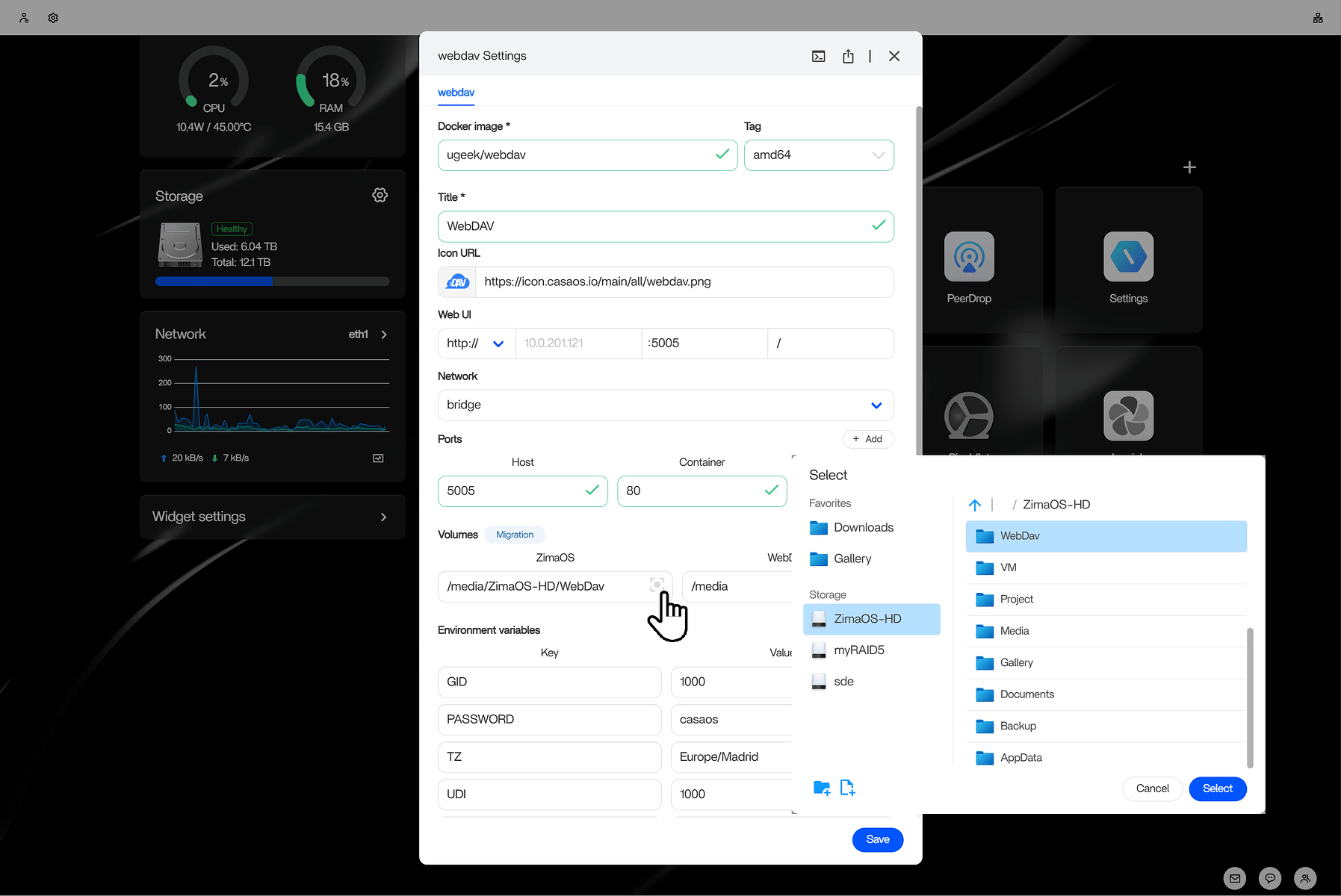Screen dimensions: 1341x896
Task: Expand the eth1 network interface chevron
Action: [x=384, y=335]
